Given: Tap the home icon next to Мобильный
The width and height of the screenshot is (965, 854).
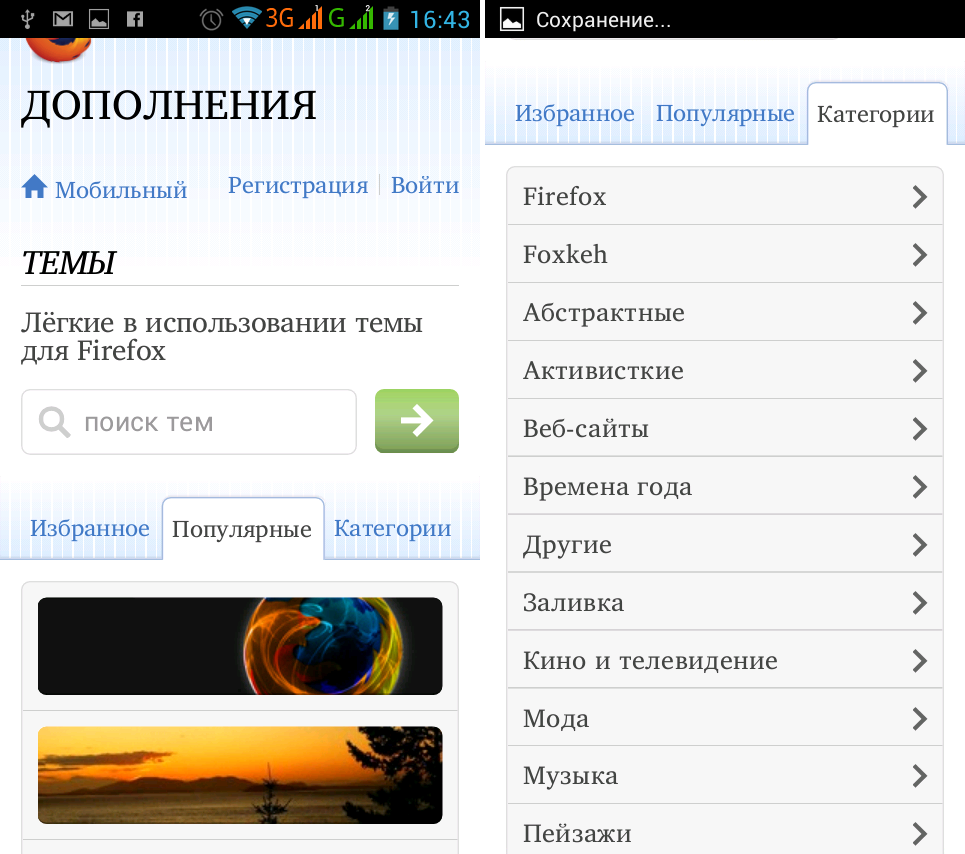Looking at the screenshot, I should [34, 186].
